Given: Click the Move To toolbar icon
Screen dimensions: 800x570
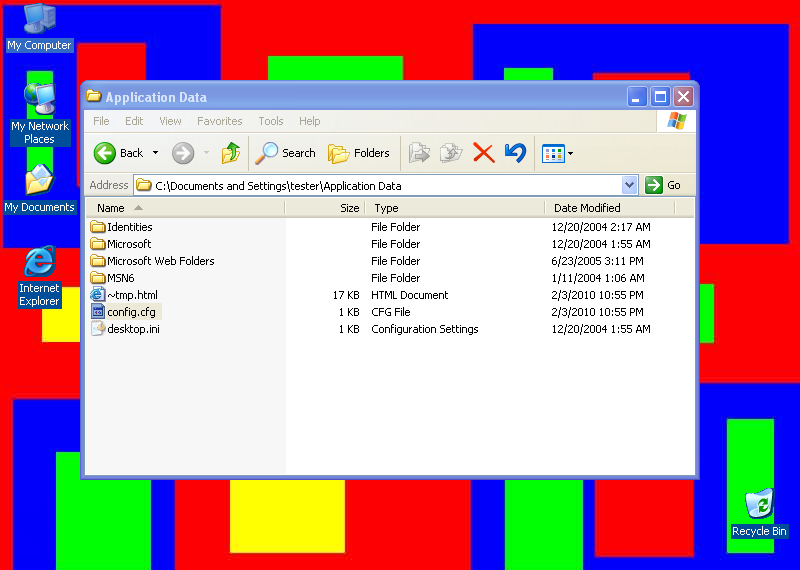Looking at the screenshot, I should coord(419,153).
